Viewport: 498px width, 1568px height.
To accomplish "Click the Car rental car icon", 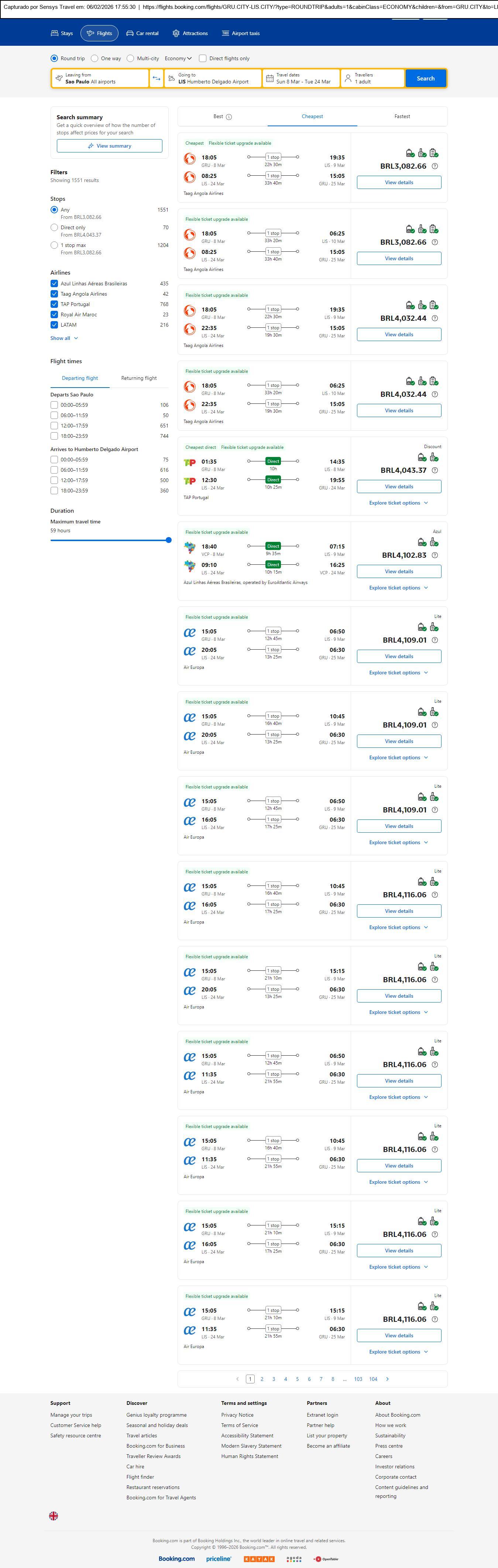I will 130,34.
